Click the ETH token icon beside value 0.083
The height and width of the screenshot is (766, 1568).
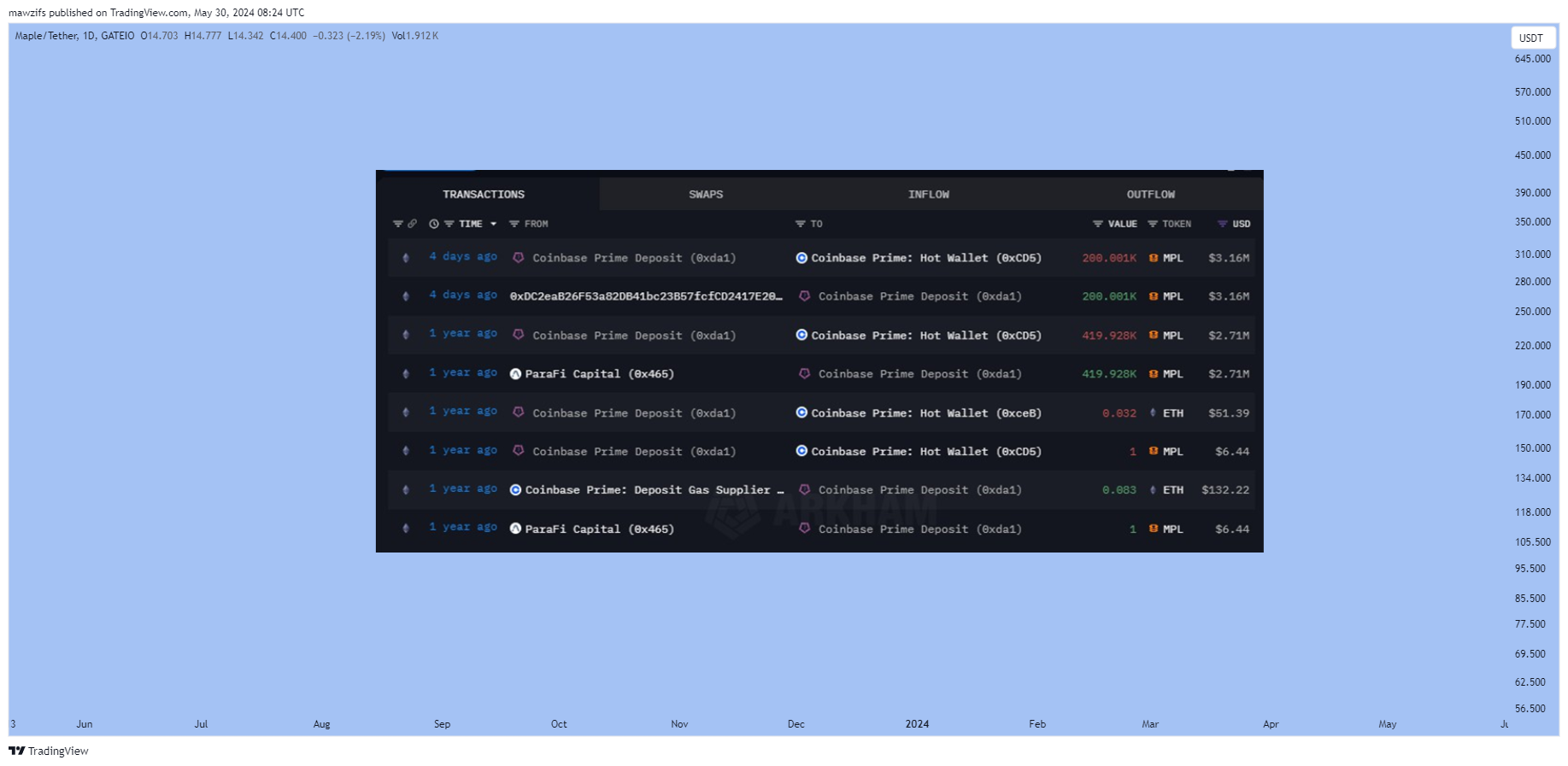1153,490
